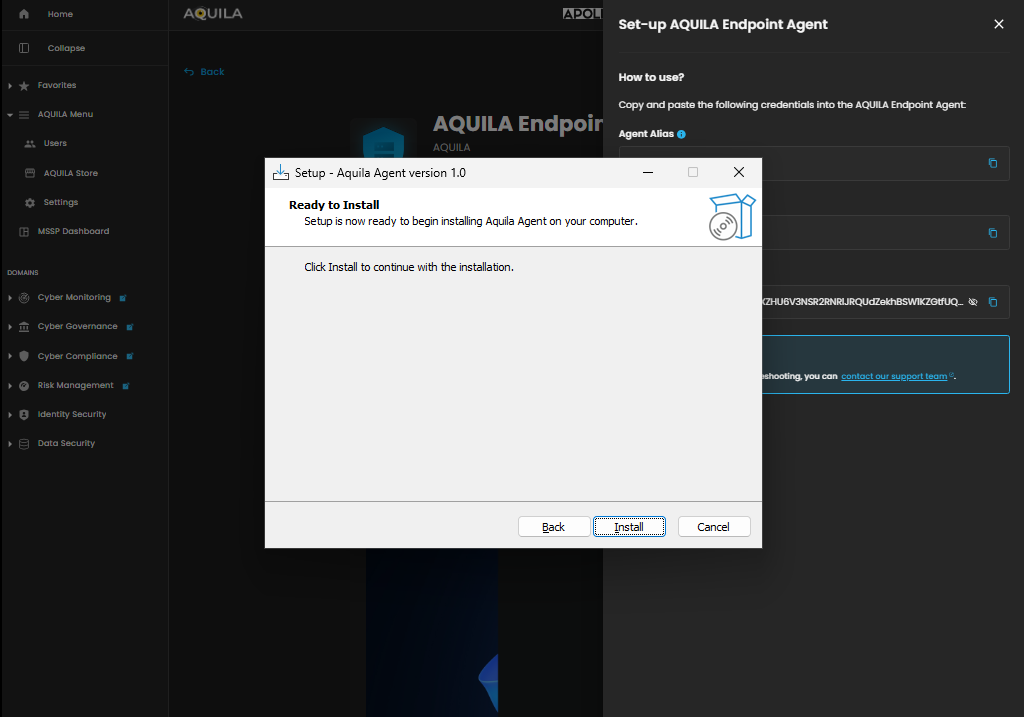1024x717 pixels.
Task: Open Home from the sidebar
Action: point(59,15)
